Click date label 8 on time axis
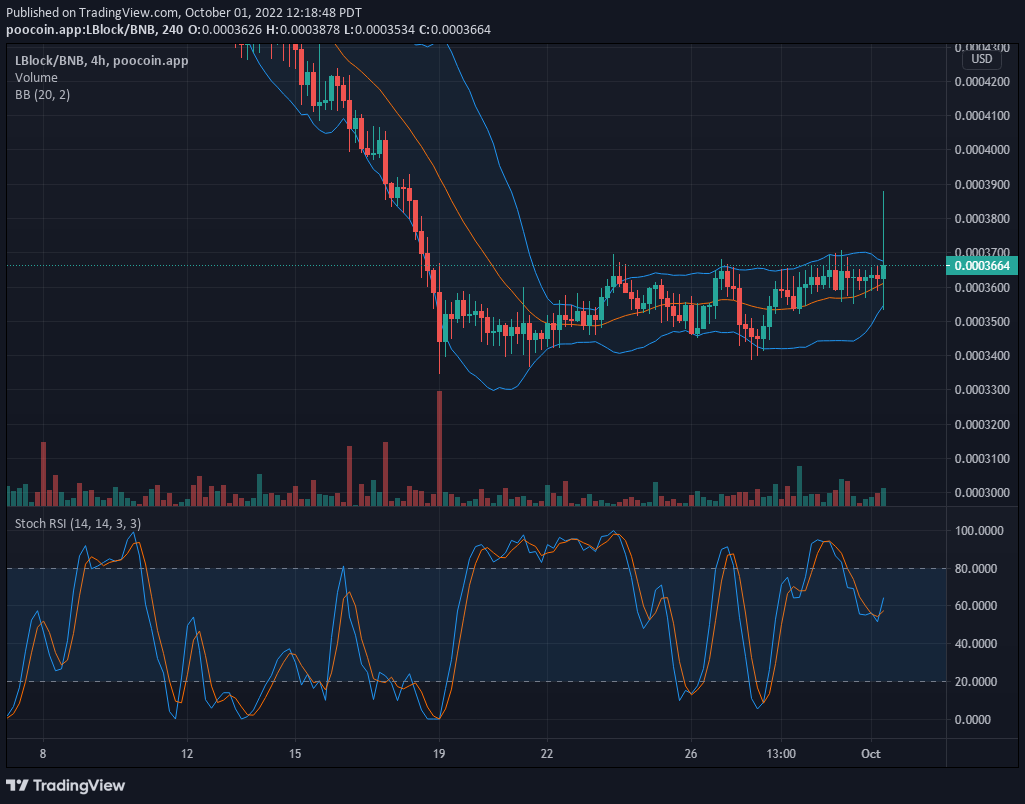This screenshot has height=804, width=1025. click(x=43, y=754)
